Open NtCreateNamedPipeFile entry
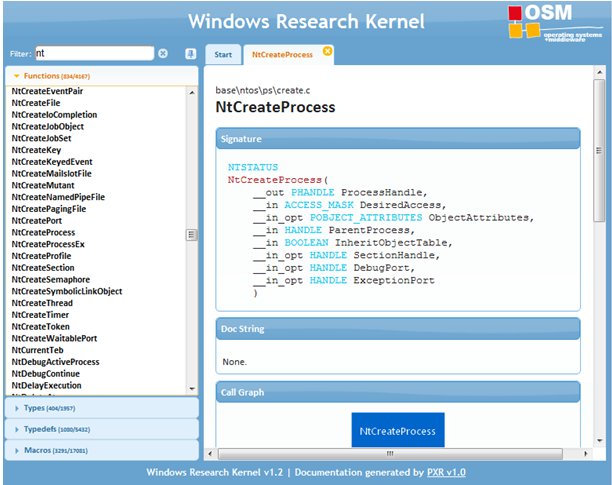The height and width of the screenshot is (485, 612). [58, 197]
